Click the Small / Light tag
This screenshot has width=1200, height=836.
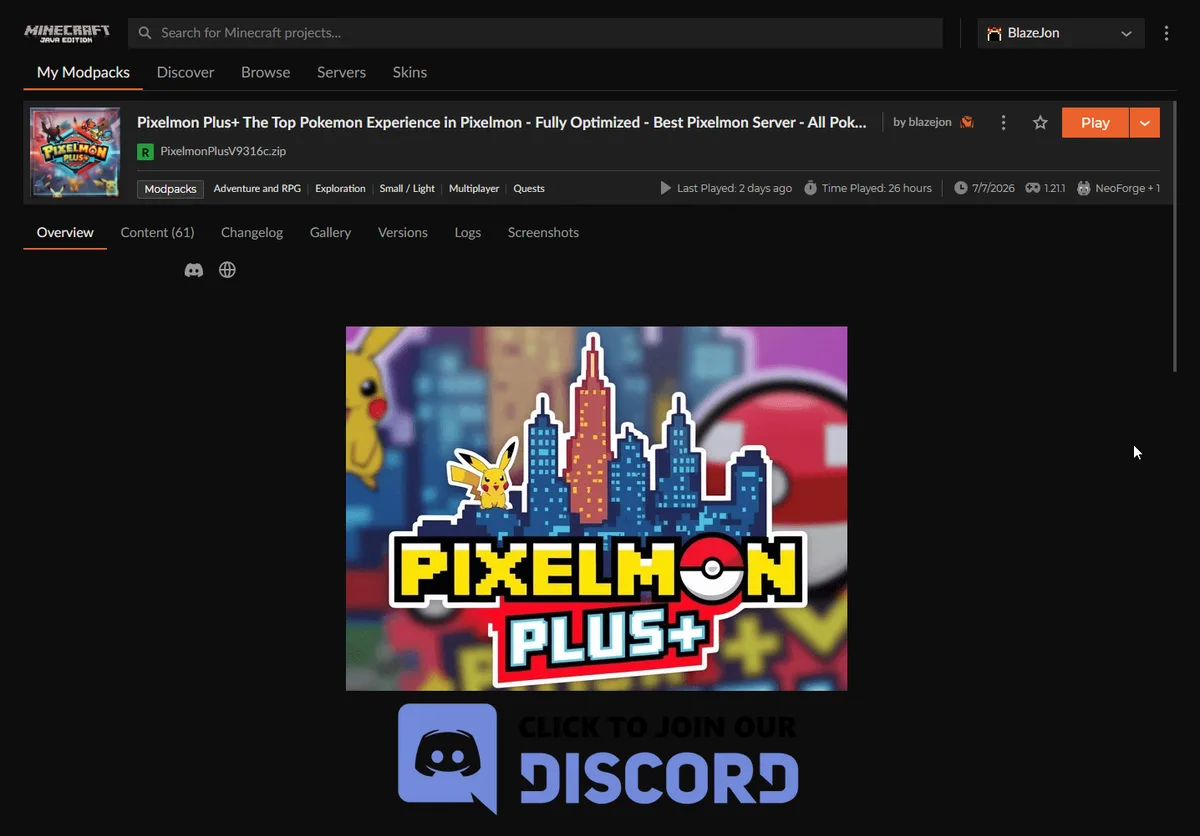click(x=407, y=188)
